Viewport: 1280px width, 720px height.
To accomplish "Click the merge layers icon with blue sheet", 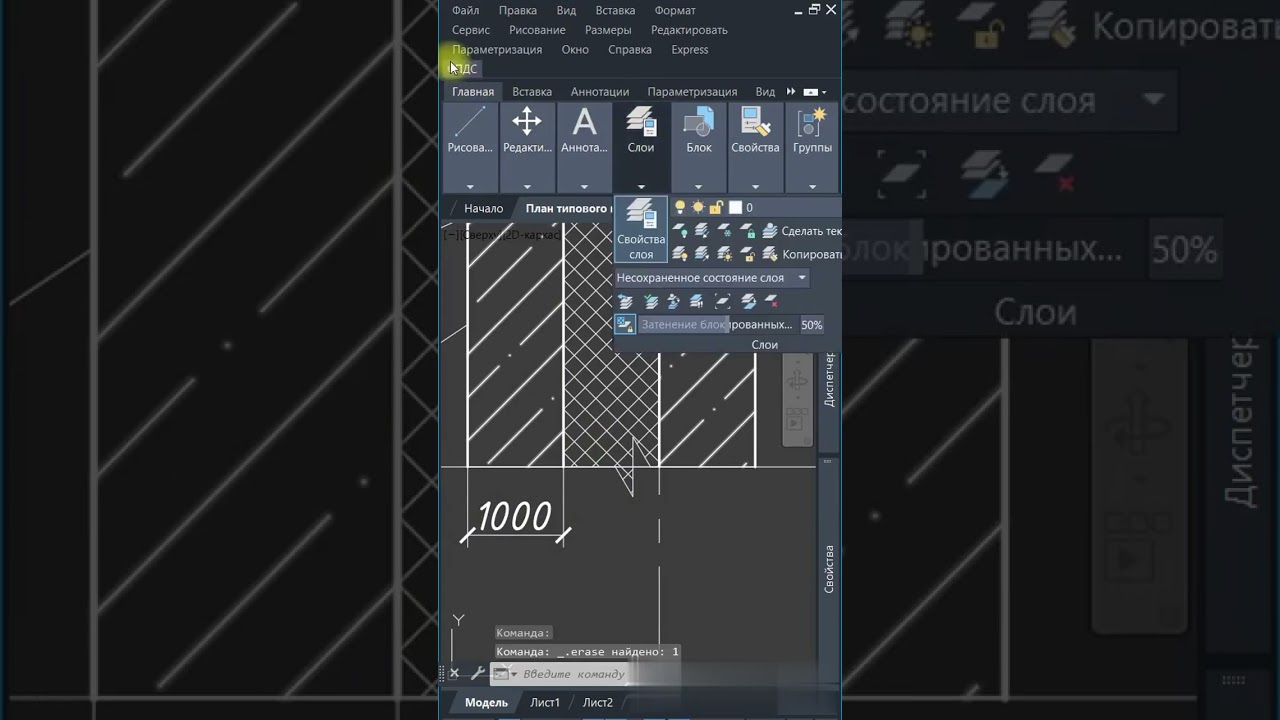I will click(x=747, y=301).
